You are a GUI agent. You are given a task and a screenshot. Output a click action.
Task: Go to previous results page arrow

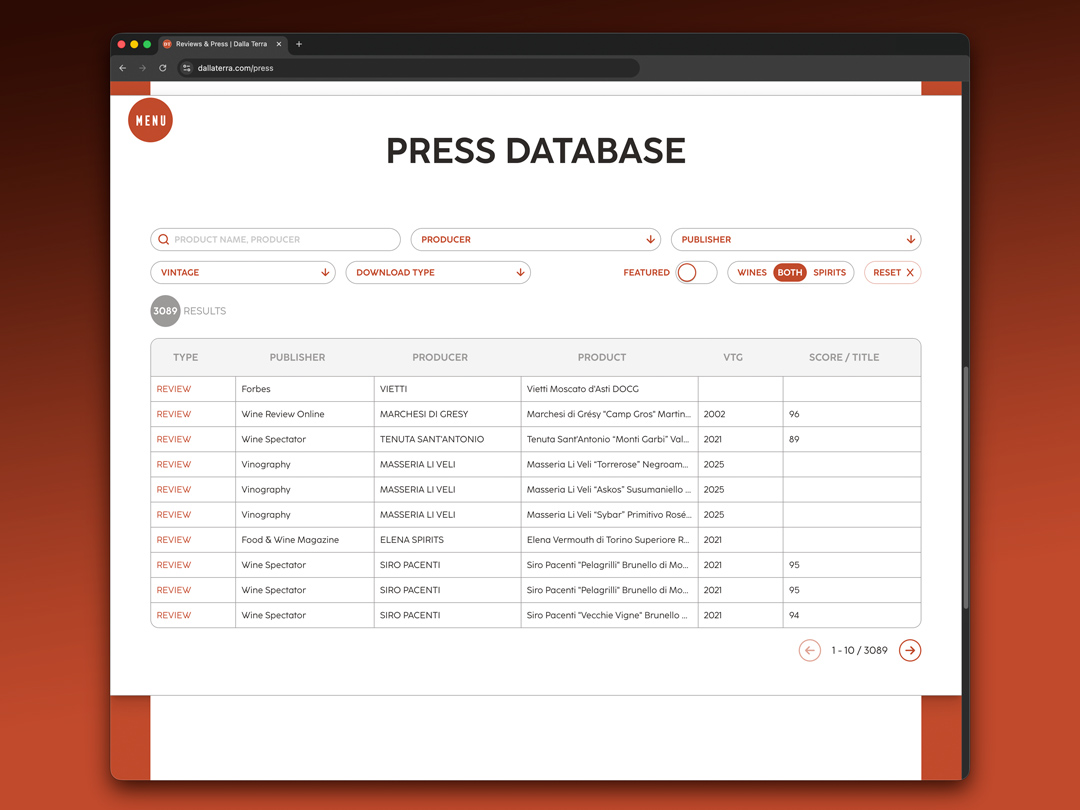(x=809, y=650)
